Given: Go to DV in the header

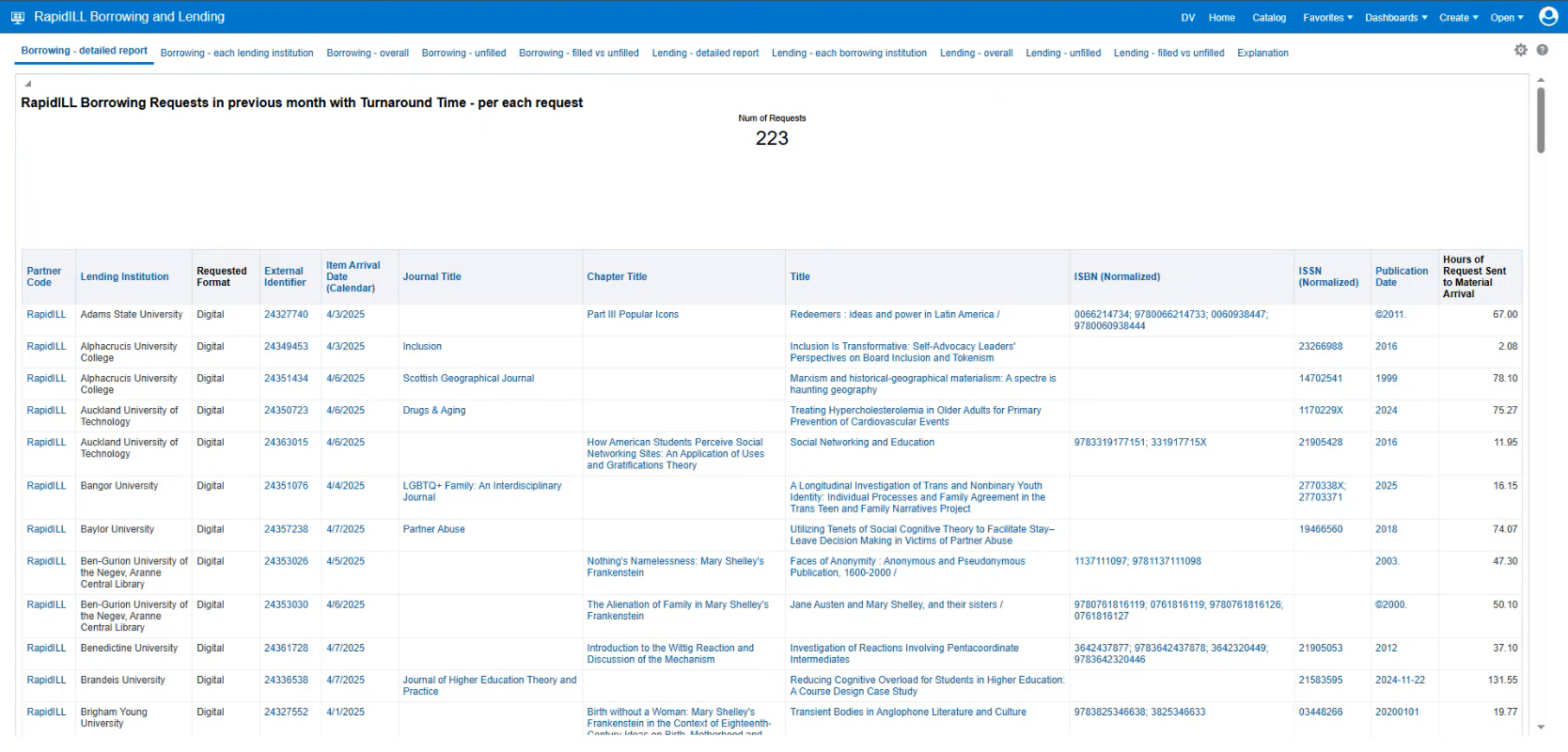Looking at the screenshot, I should pos(1188,18).
